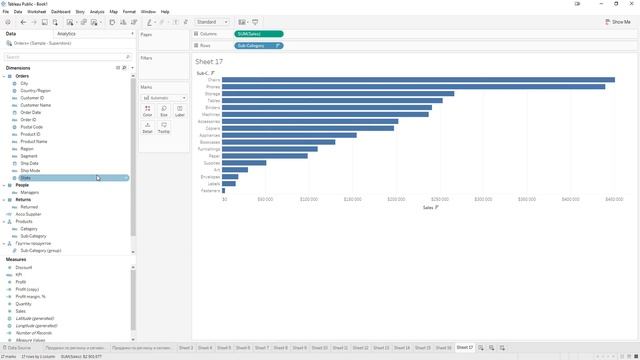Click the Sort Ascending toolbar icon
Viewport: 640px width, 360px height.
[x=123, y=22]
